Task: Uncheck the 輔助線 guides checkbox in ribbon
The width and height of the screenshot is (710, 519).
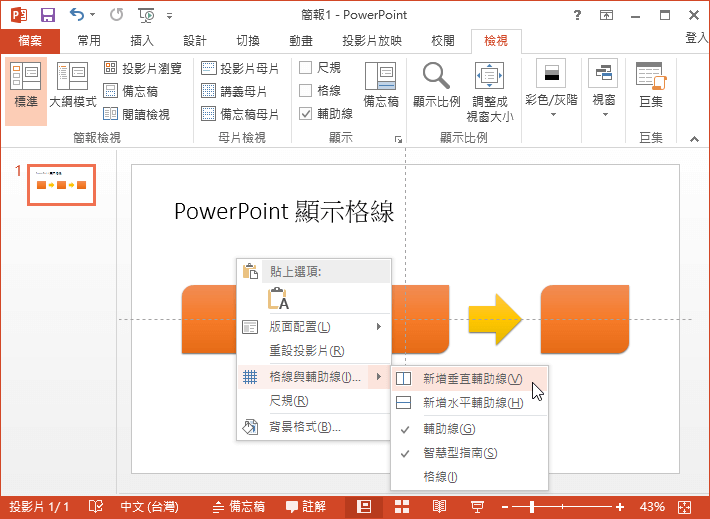Action: tap(306, 114)
